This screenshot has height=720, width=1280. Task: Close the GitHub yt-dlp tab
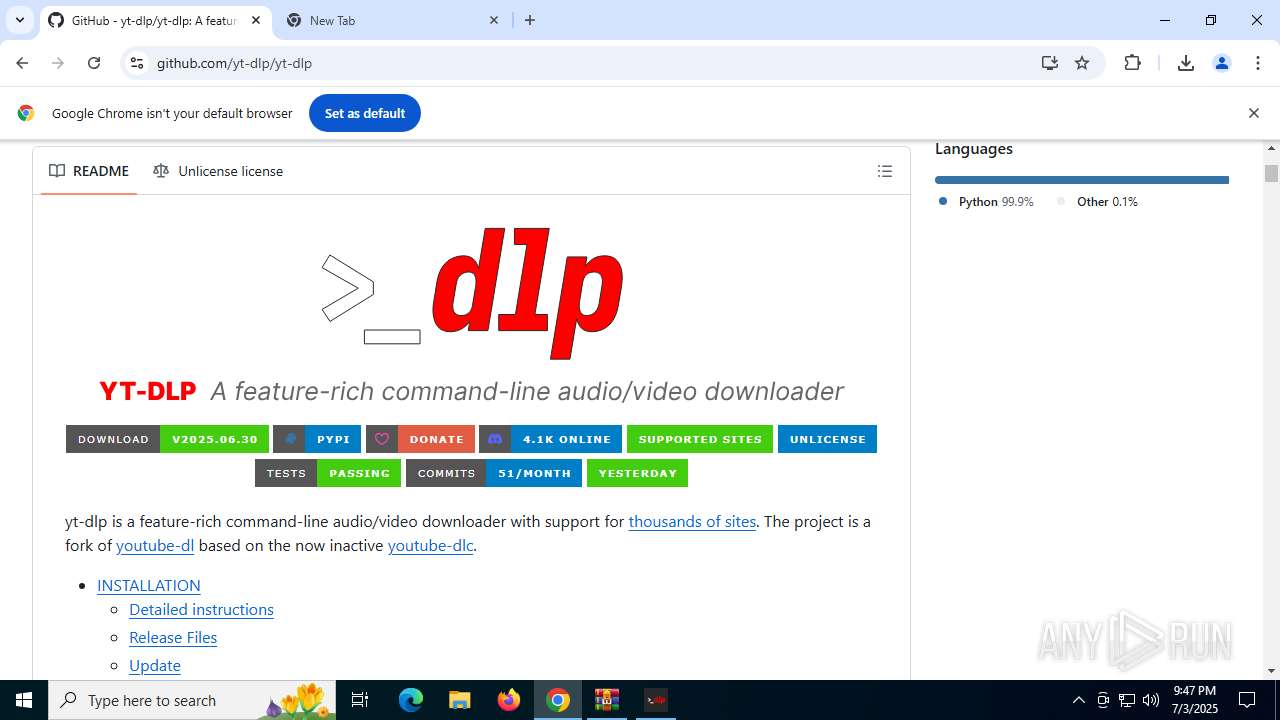coord(256,20)
